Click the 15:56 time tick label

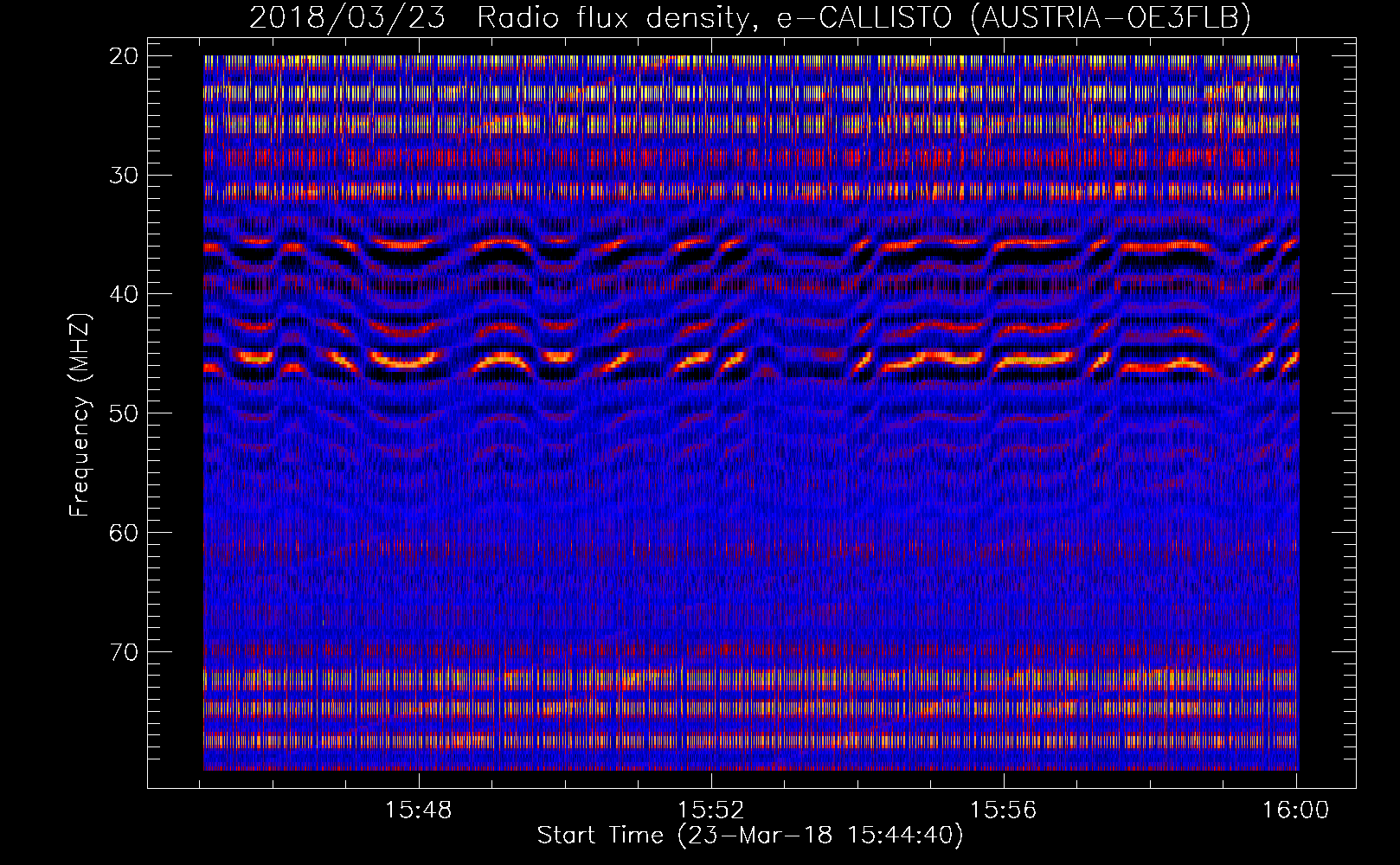[1003, 811]
